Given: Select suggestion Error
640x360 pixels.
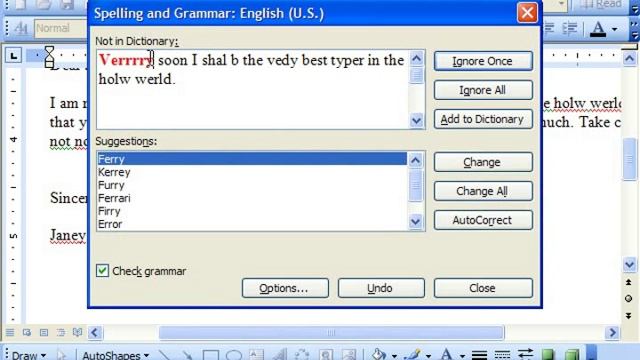Looking at the screenshot, I should pyautogui.click(x=252, y=224).
